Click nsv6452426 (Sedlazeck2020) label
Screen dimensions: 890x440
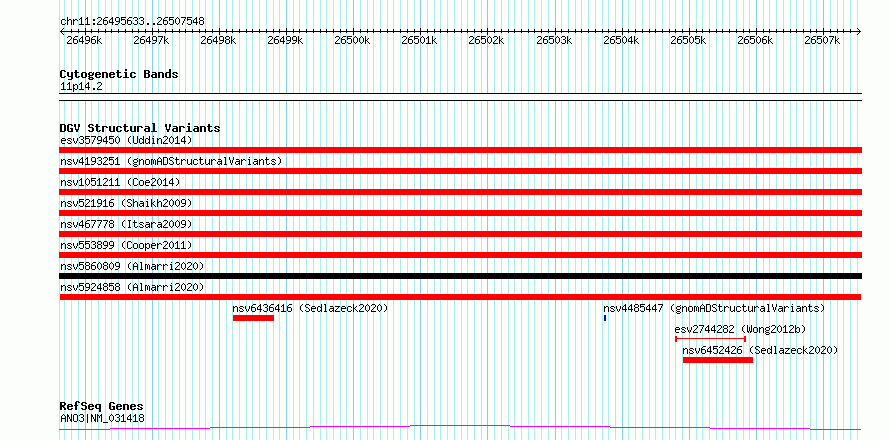click(760, 350)
